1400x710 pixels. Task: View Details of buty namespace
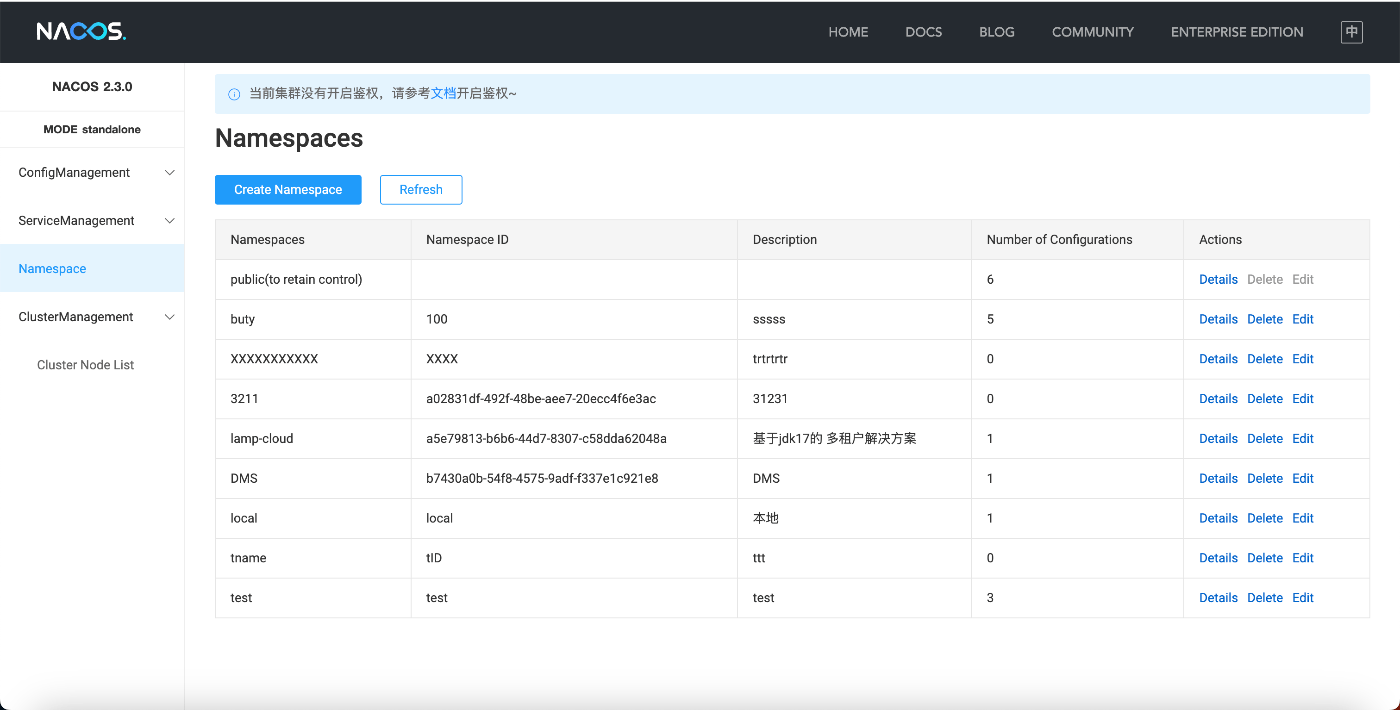pos(1218,320)
